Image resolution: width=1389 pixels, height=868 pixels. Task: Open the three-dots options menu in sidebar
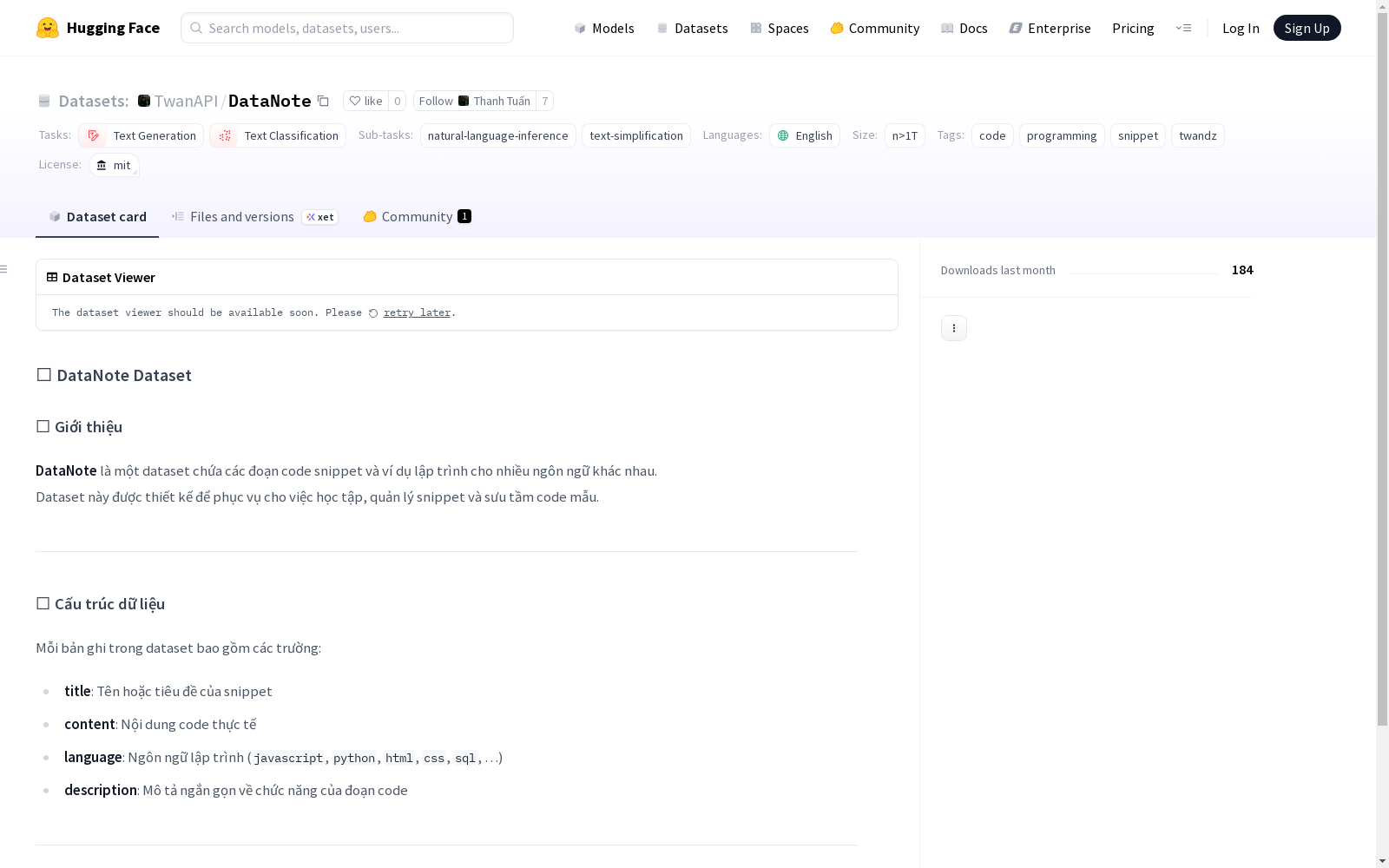(954, 328)
